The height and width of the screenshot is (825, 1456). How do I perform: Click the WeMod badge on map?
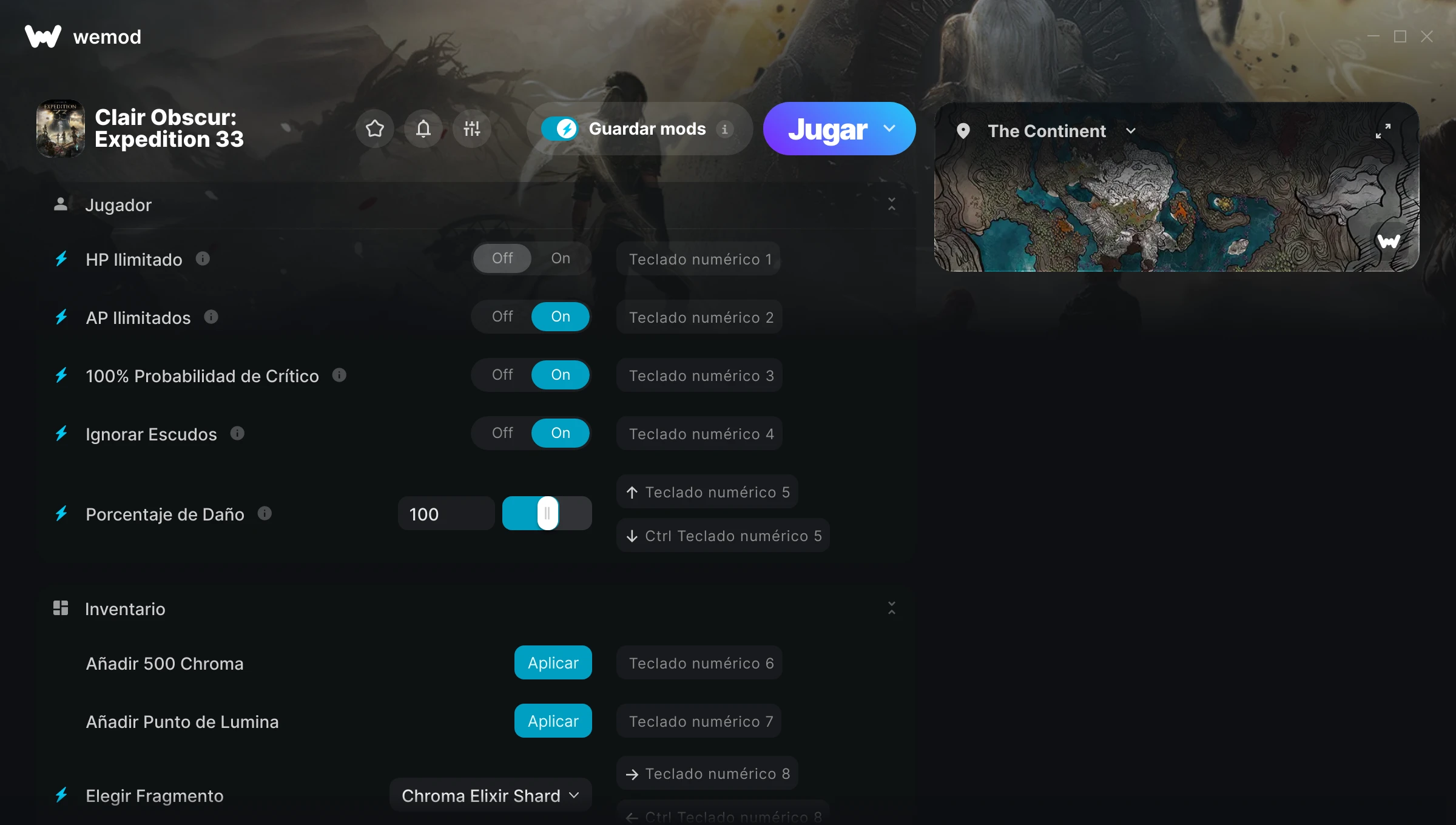(x=1389, y=241)
